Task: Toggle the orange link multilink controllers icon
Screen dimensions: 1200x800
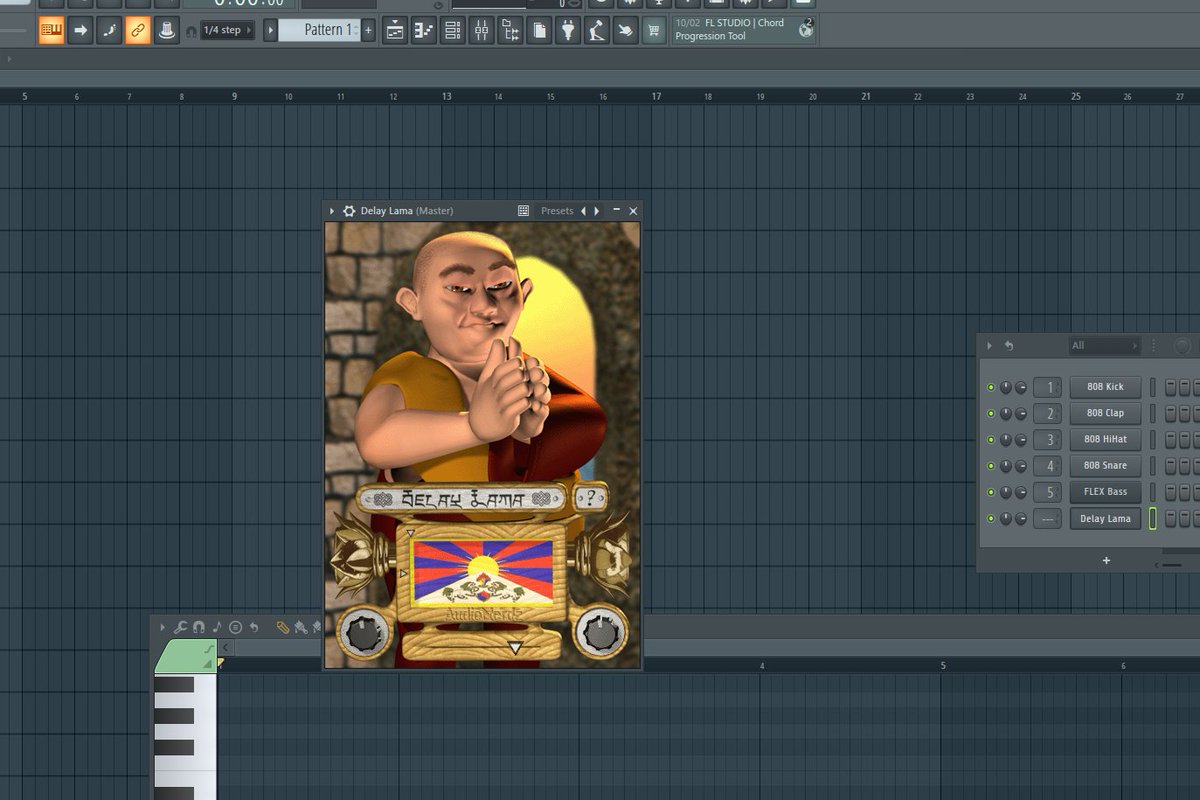Action: pos(138,30)
